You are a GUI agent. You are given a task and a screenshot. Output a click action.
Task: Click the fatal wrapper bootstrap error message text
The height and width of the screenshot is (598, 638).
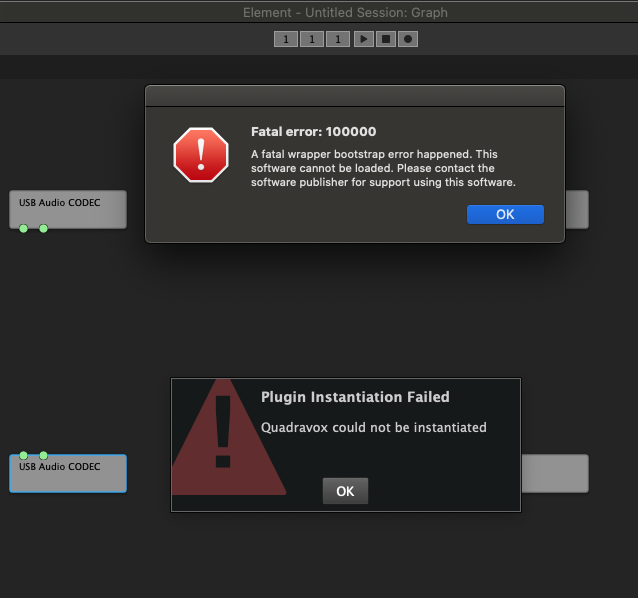tap(383, 168)
